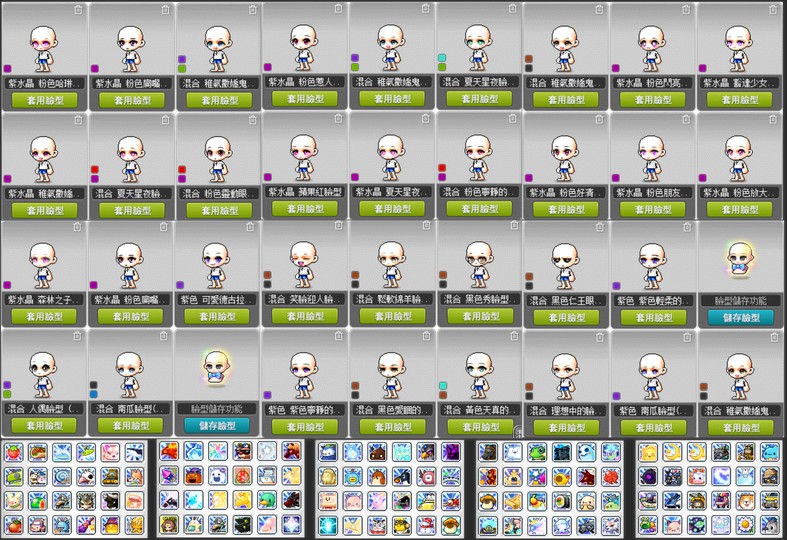Select the strawberry icon in the first icon panel

click(14, 452)
